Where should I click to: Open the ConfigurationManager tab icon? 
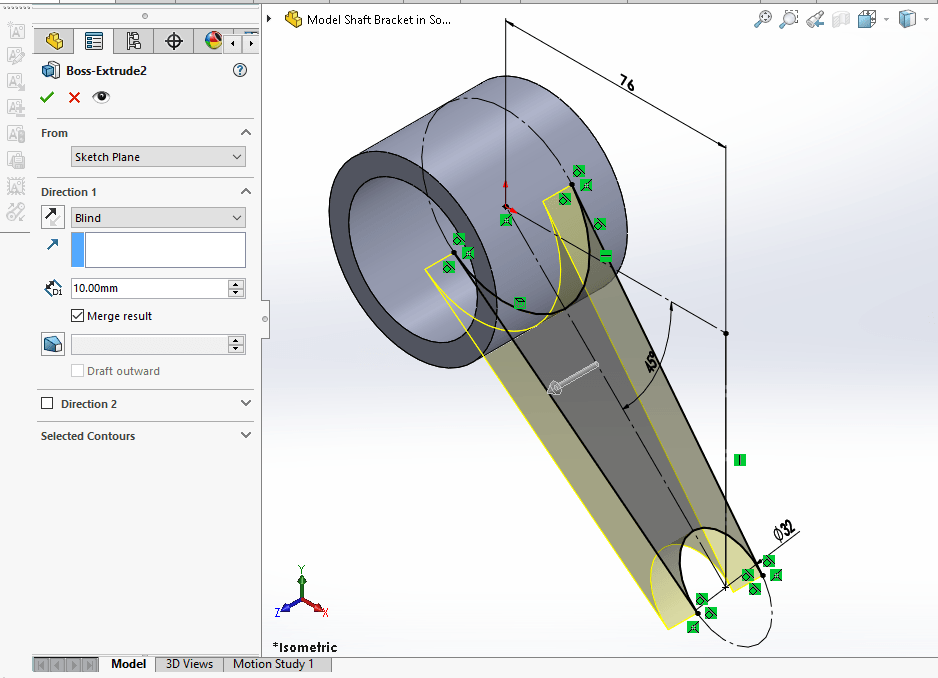(133, 41)
